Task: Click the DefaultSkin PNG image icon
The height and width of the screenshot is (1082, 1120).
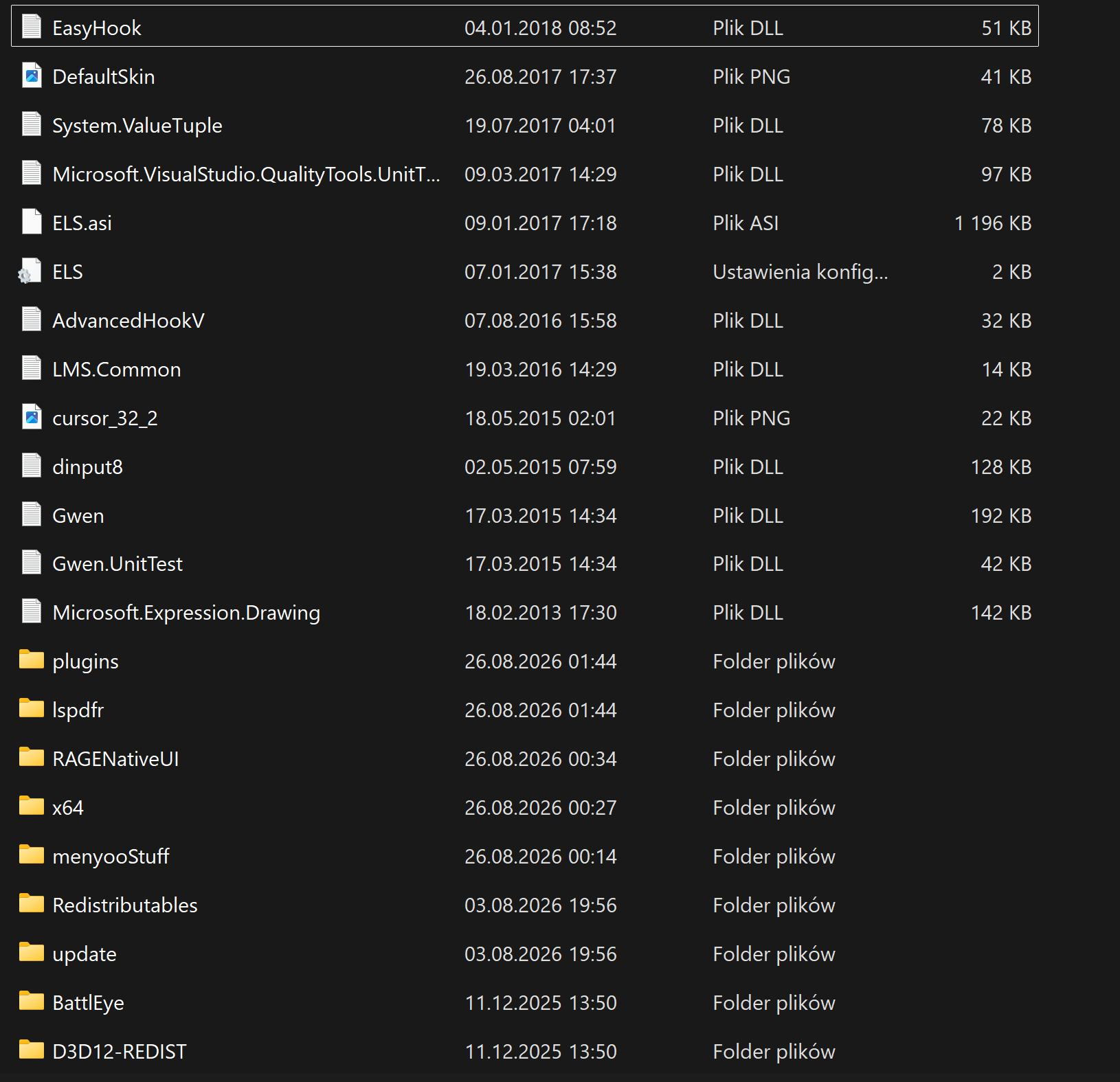Action: [x=32, y=76]
